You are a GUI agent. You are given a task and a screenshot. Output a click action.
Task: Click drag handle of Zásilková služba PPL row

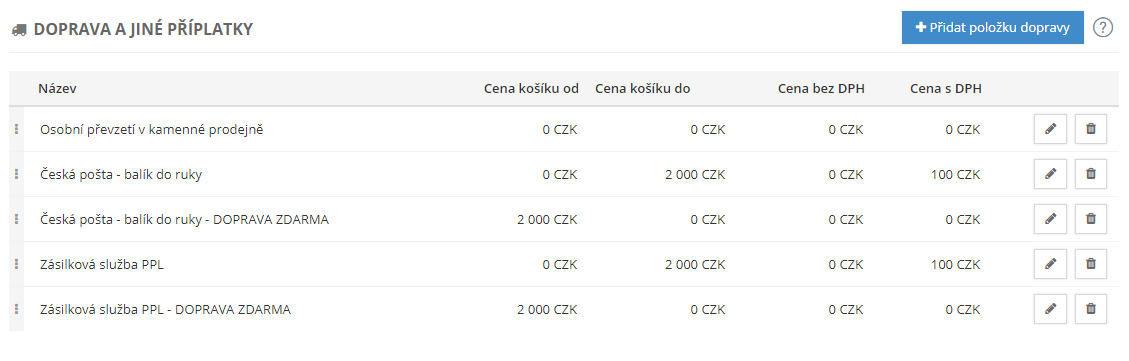(x=16, y=264)
